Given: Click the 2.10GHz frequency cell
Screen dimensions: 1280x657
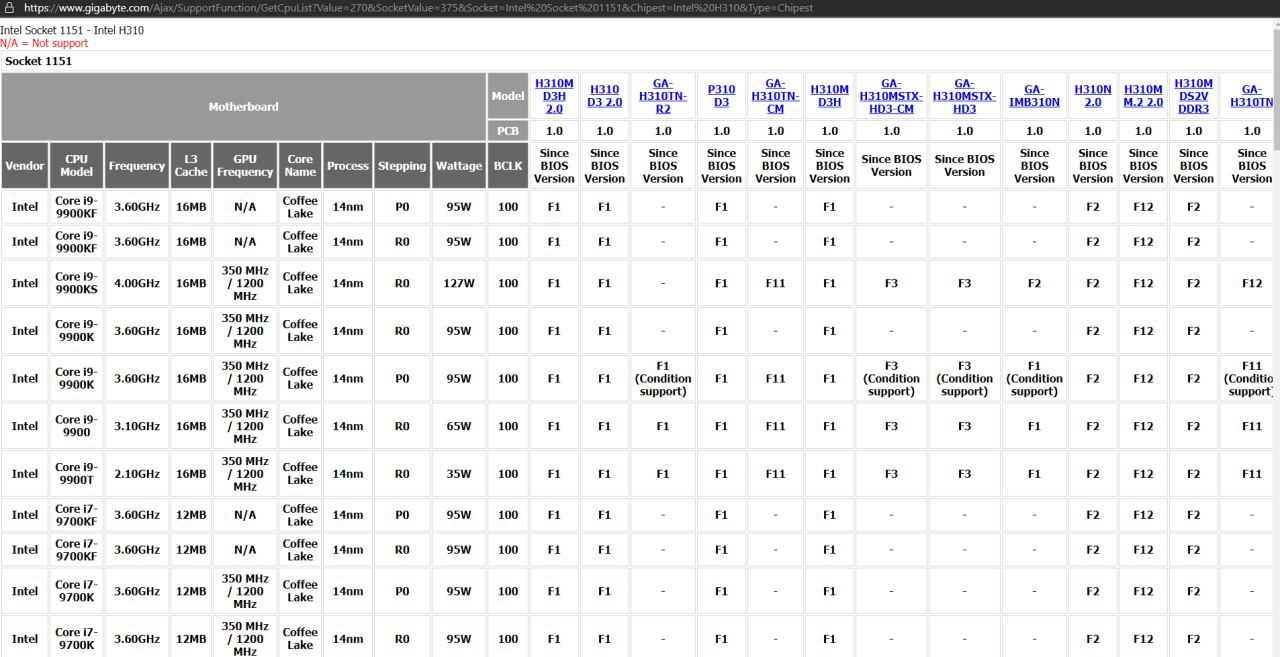Looking at the screenshot, I should point(137,474).
